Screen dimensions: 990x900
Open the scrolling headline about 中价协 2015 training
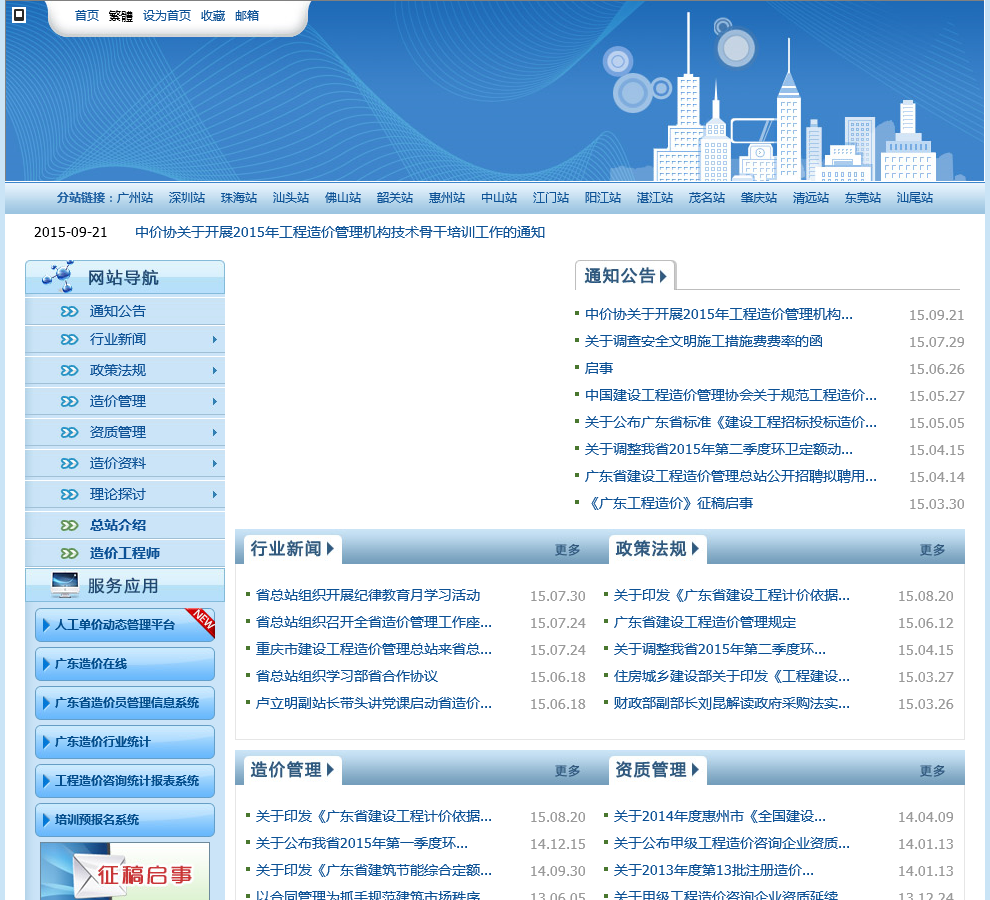click(x=340, y=232)
